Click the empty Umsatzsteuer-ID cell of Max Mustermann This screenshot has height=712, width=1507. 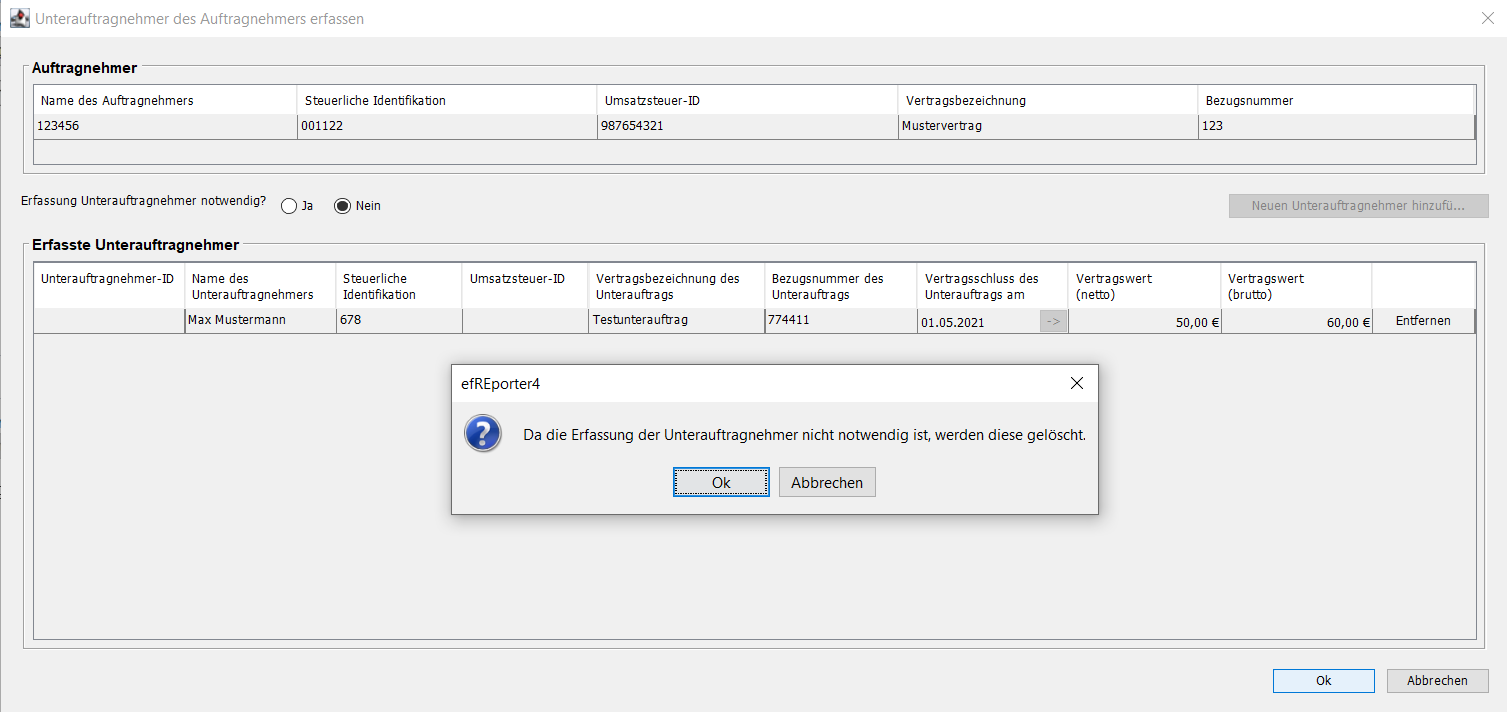click(x=525, y=321)
